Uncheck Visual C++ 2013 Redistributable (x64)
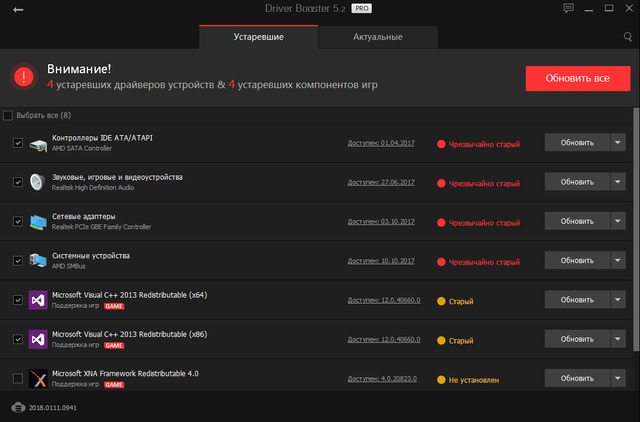640x422 pixels. point(18,300)
